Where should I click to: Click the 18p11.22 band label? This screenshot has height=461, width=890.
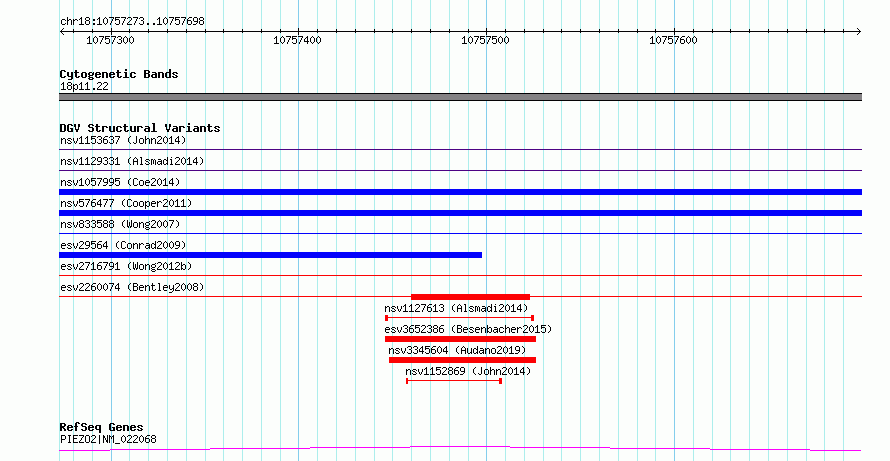(x=84, y=86)
